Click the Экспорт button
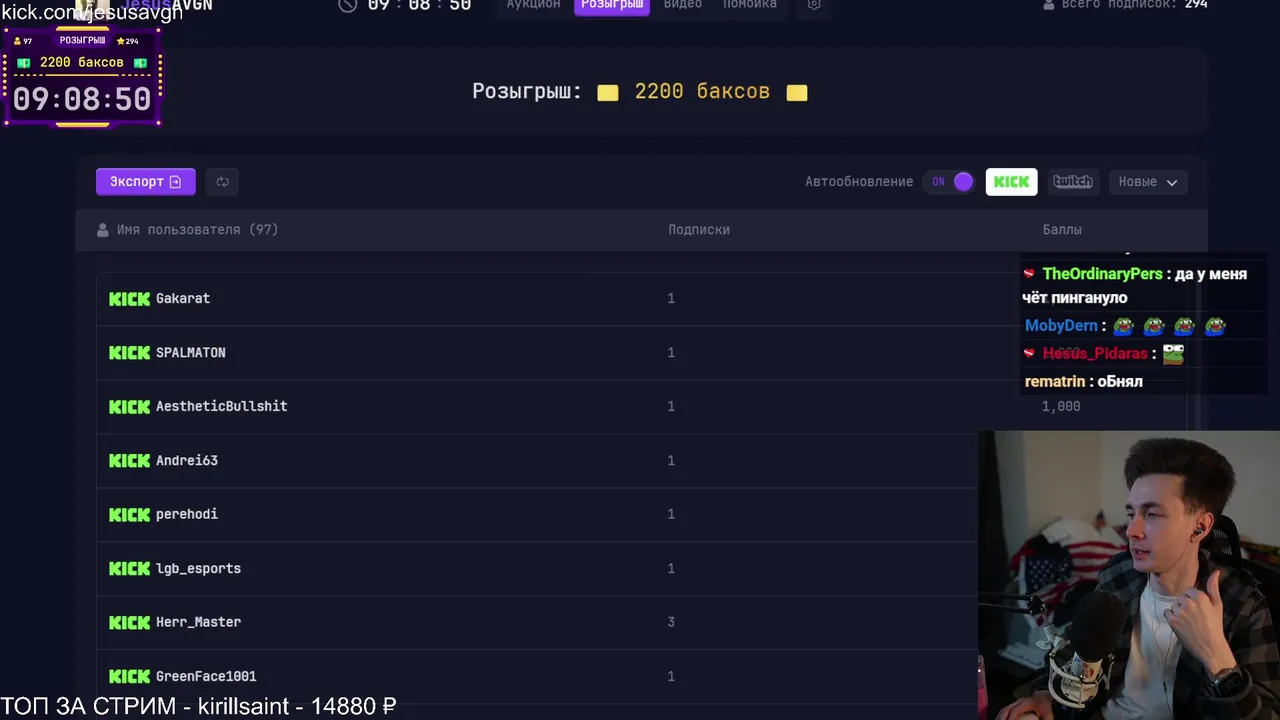 (146, 182)
